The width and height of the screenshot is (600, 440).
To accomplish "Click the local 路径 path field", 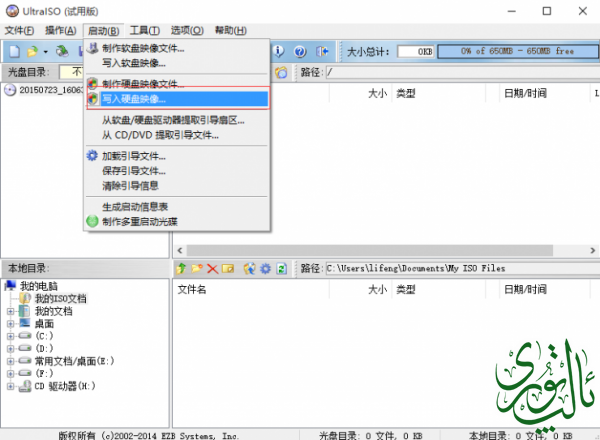I will (462, 269).
